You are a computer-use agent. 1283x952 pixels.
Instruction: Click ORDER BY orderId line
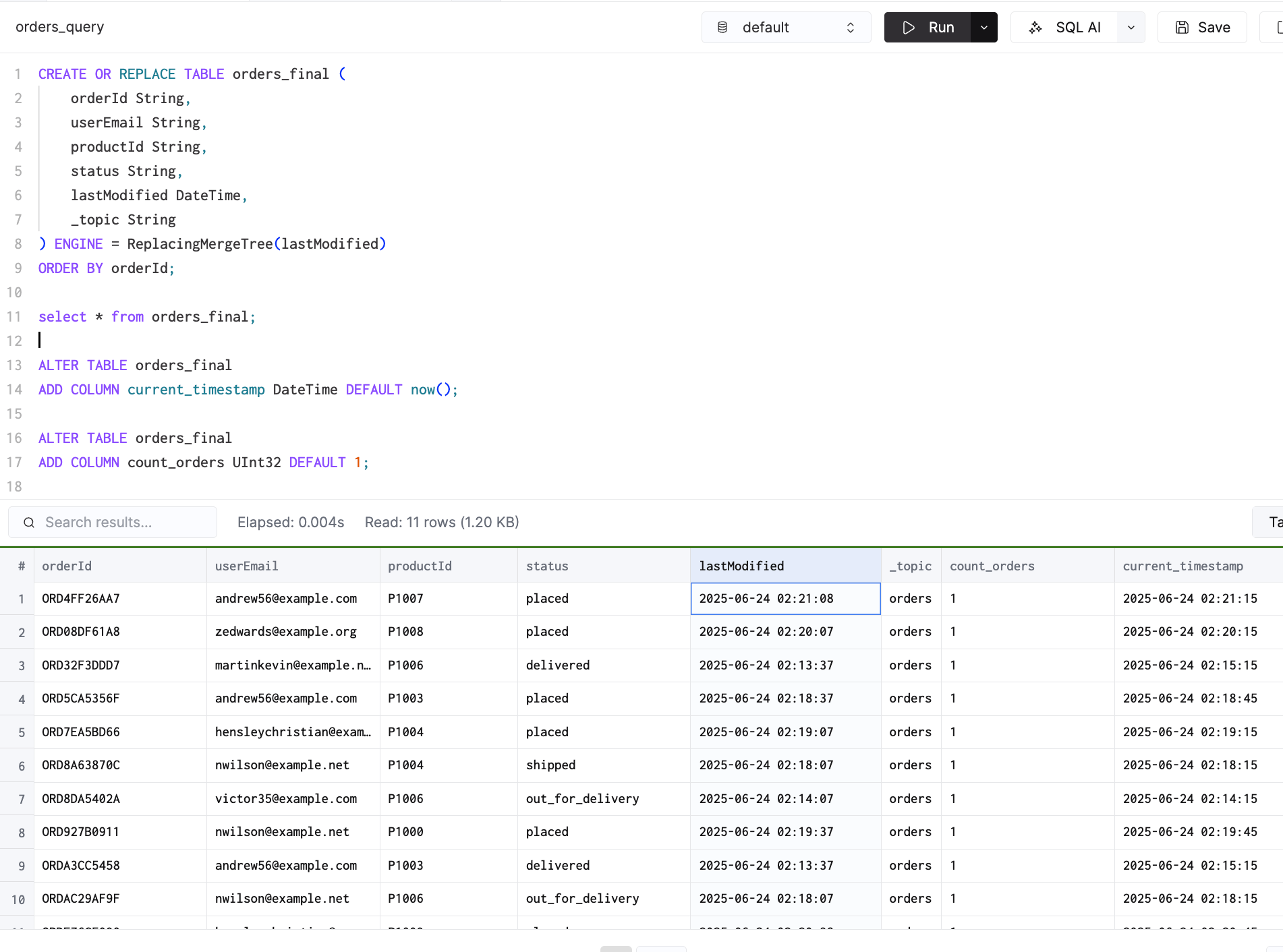pyautogui.click(x=107, y=268)
